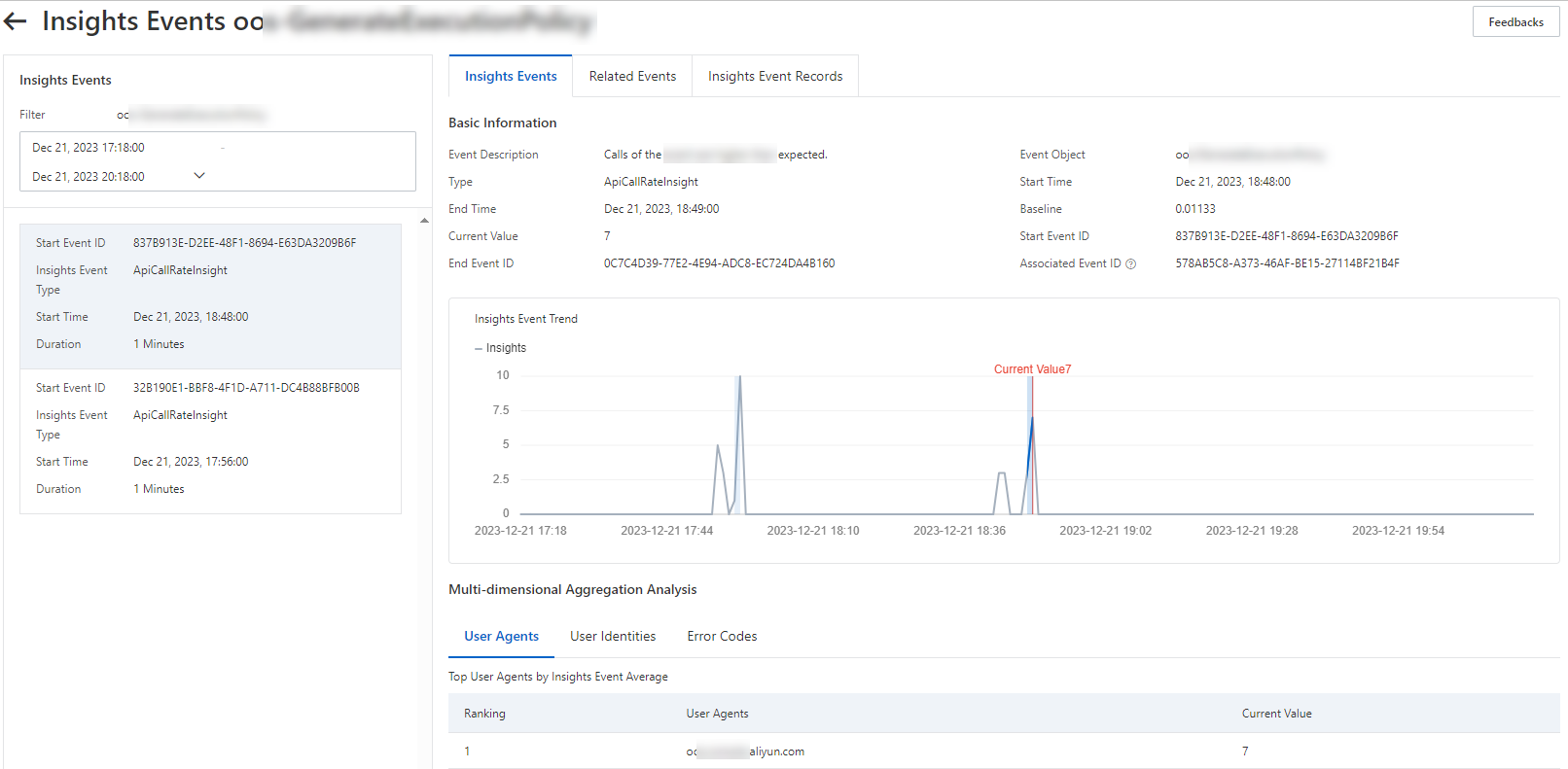
Task: Click the Ranking column header
Action: click(x=484, y=714)
